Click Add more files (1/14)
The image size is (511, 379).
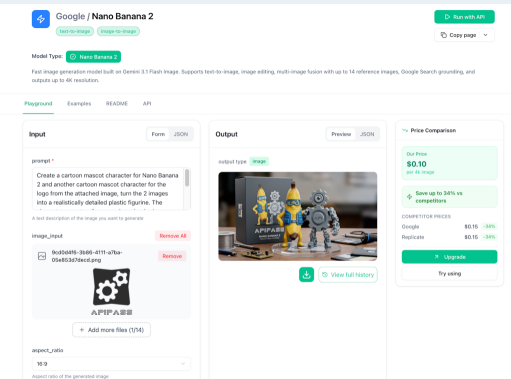111,330
